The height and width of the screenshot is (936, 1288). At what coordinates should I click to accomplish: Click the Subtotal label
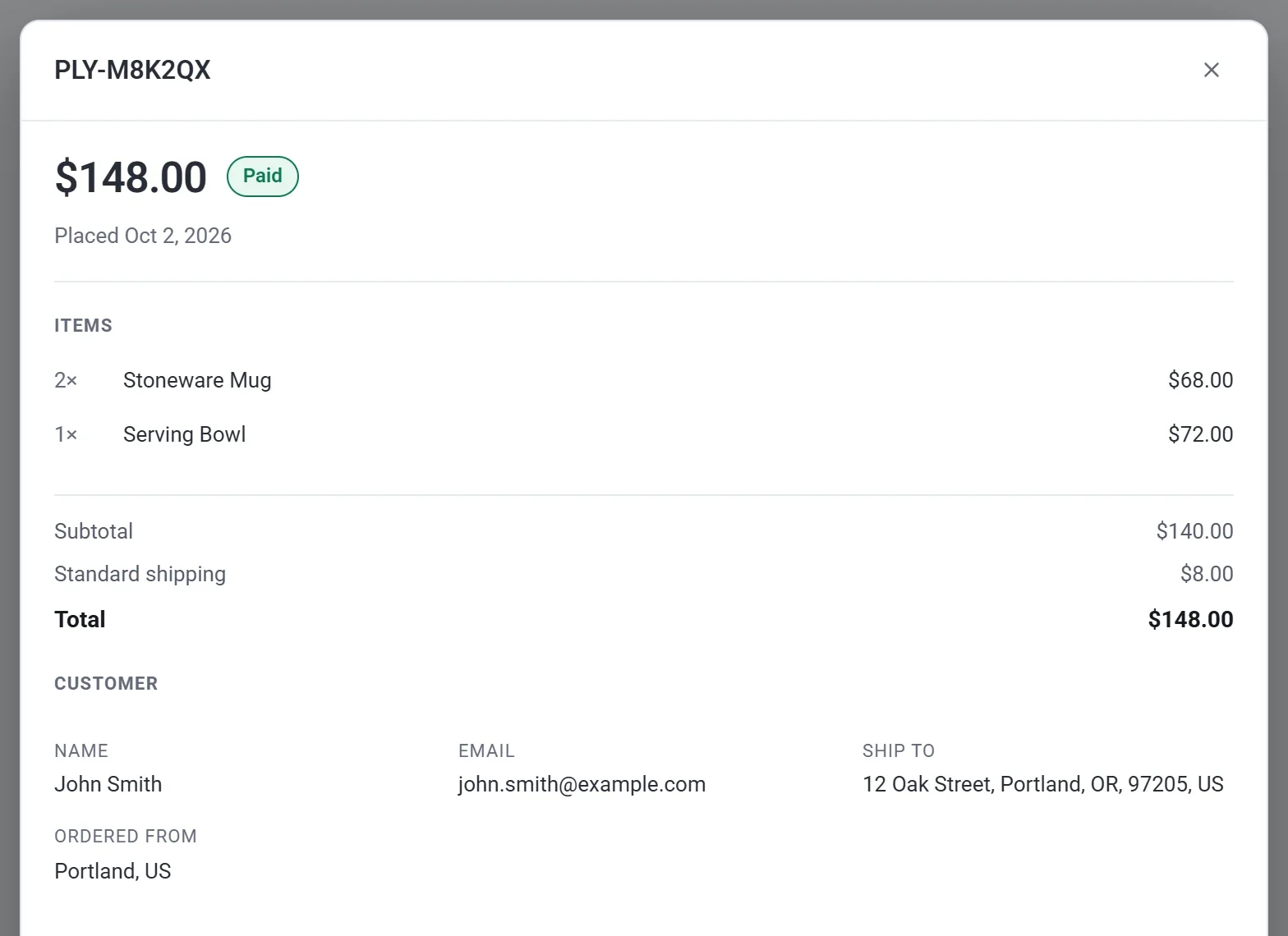point(94,531)
